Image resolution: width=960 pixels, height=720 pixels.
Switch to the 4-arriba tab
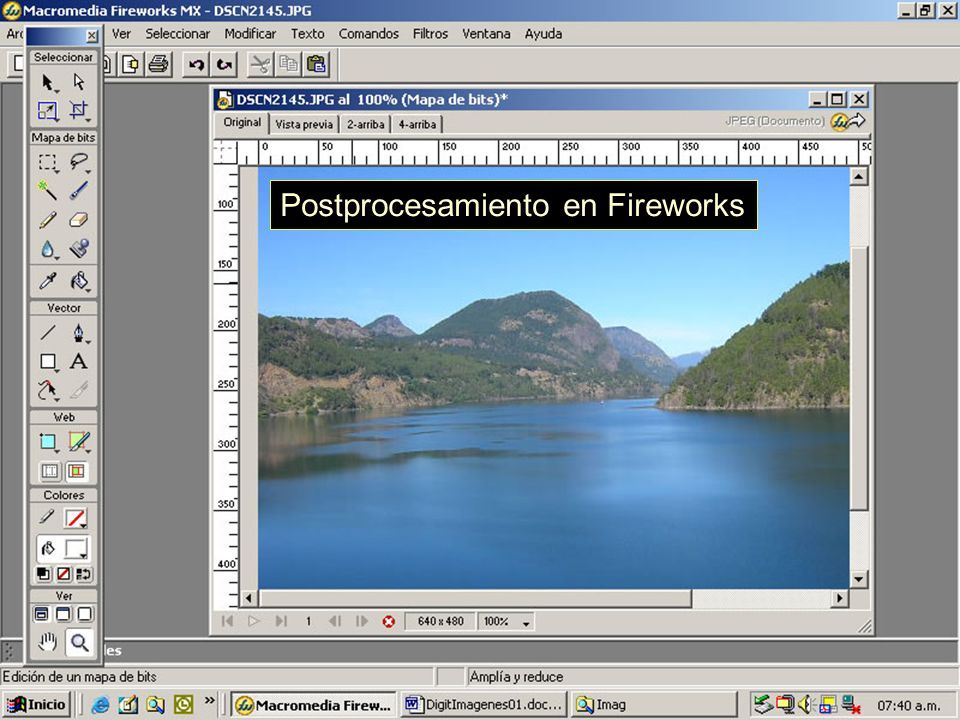pos(417,124)
